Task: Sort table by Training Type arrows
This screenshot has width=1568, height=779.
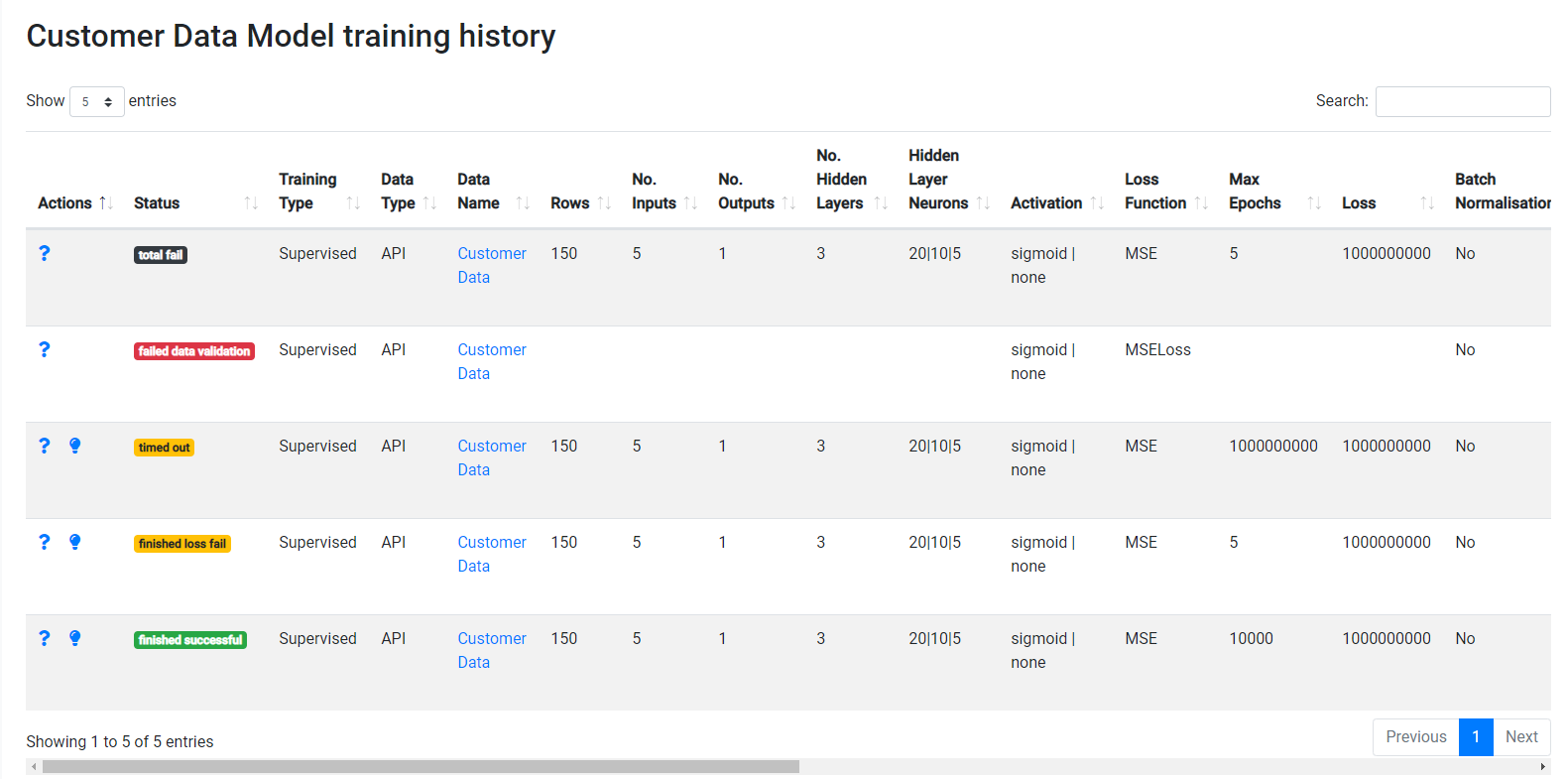Action: pyautogui.click(x=353, y=202)
